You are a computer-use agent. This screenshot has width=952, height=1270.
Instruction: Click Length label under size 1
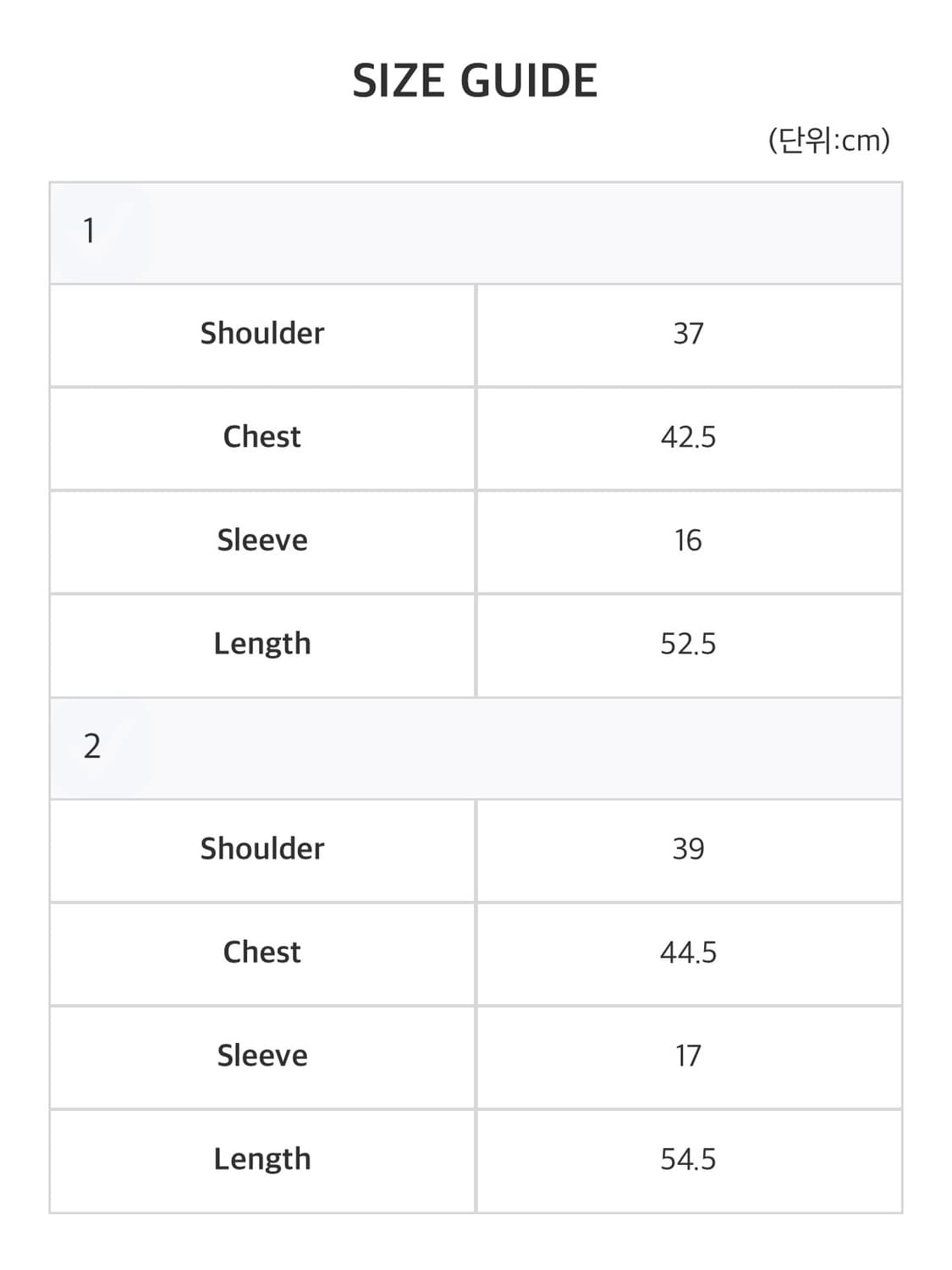click(x=262, y=644)
